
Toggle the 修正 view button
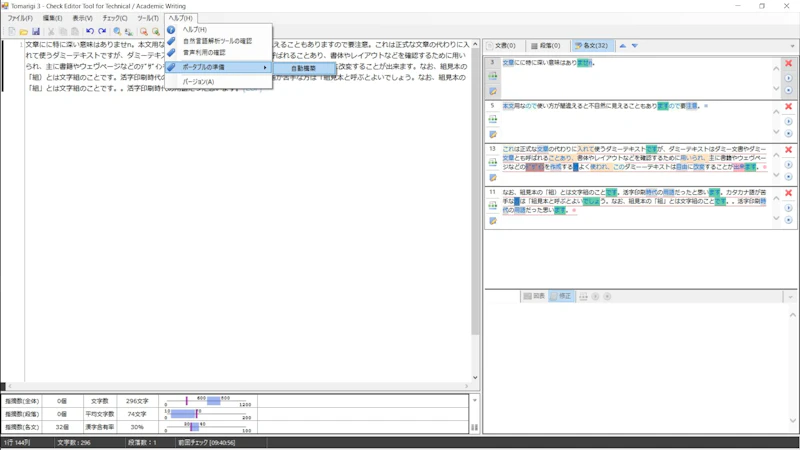pos(560,296)
